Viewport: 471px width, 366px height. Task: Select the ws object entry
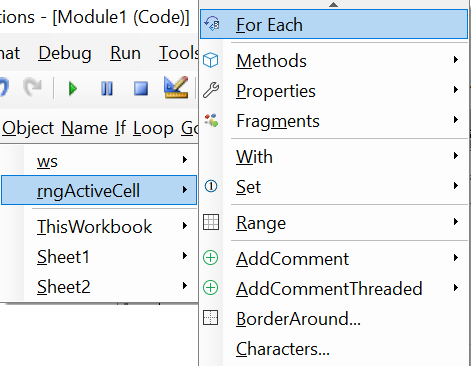[99, 161]
